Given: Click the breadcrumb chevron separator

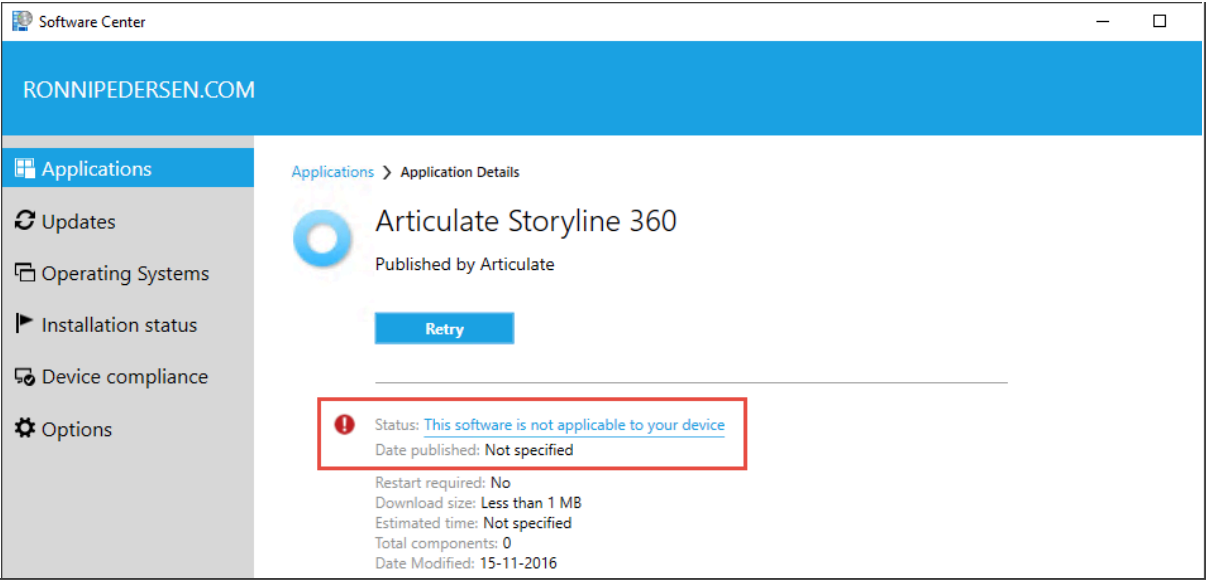Looking at the screenshot, I should tap(387, 172).
